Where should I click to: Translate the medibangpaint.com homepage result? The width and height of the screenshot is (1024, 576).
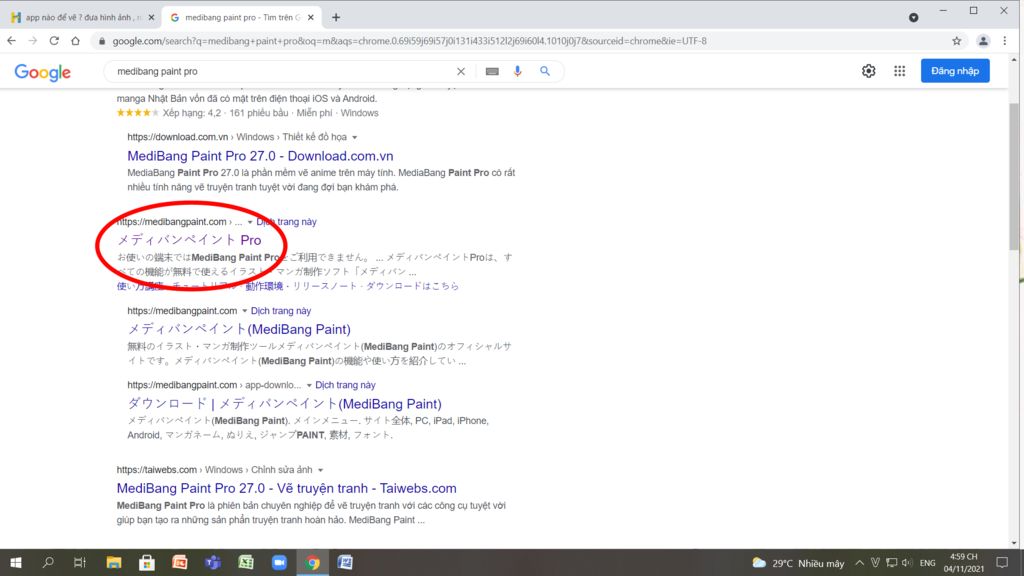281,311
